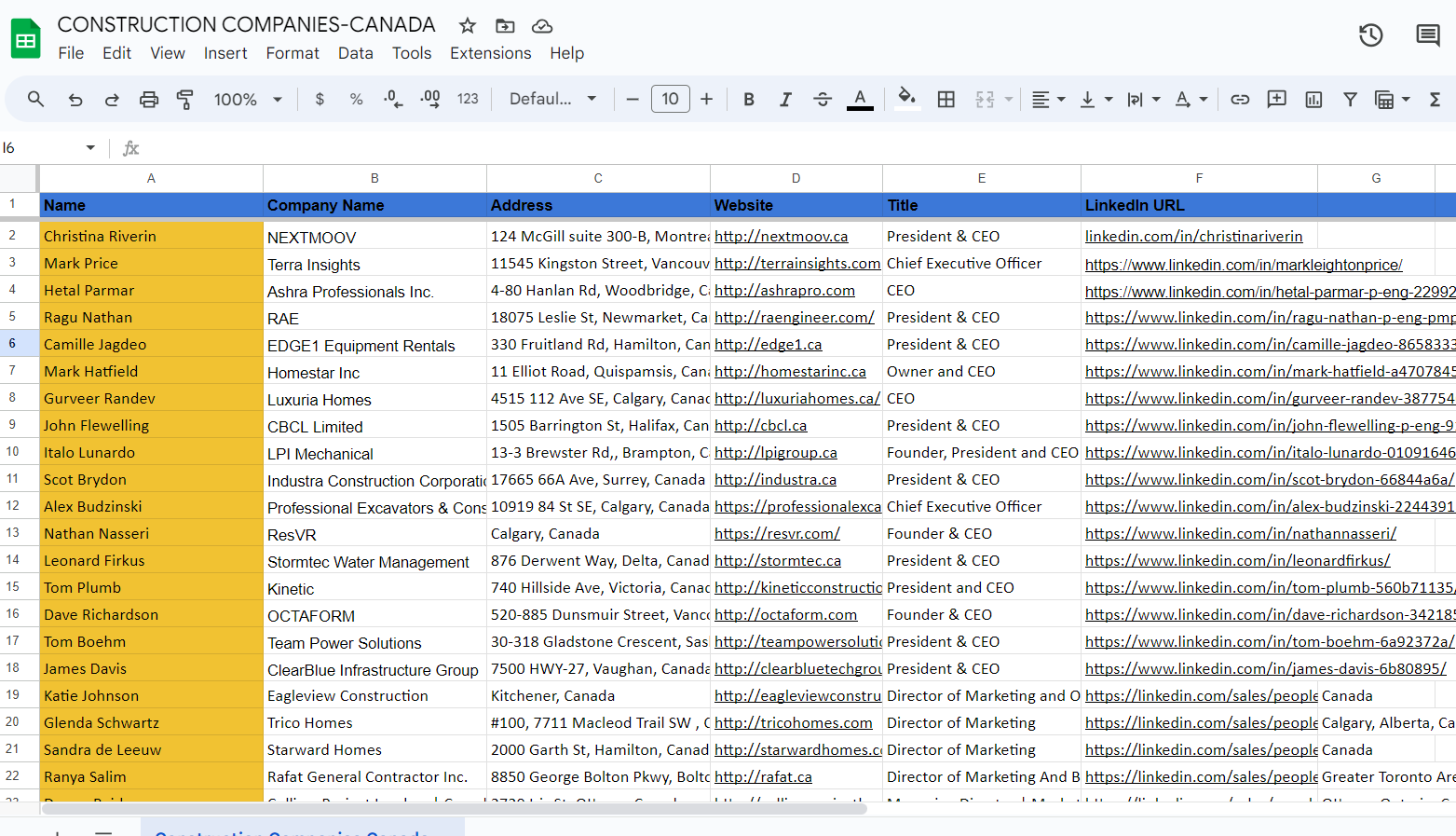Insert a comment
This screenshot has height=836, width=1456.
pyautogui.click(x=1276, y=99)
